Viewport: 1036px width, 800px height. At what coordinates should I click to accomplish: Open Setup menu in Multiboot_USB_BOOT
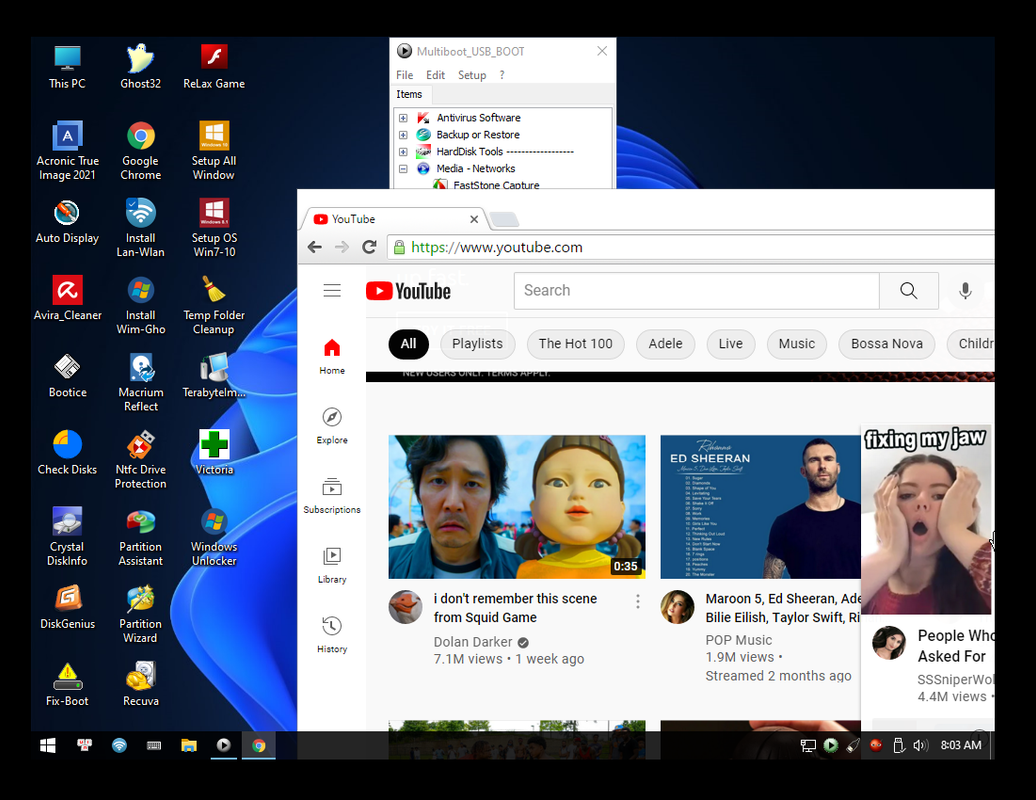pyautogui.click(x=472, y=75)
